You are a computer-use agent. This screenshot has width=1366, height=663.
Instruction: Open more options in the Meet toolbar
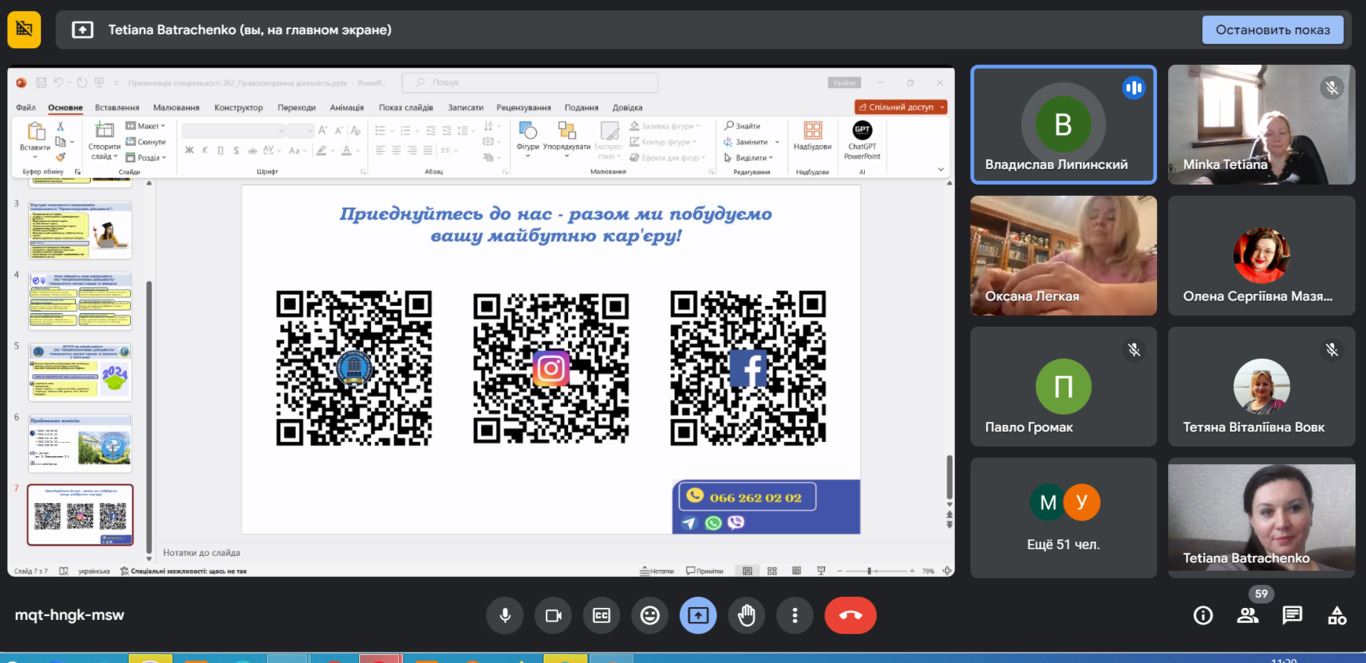click(x=795, y=616)
